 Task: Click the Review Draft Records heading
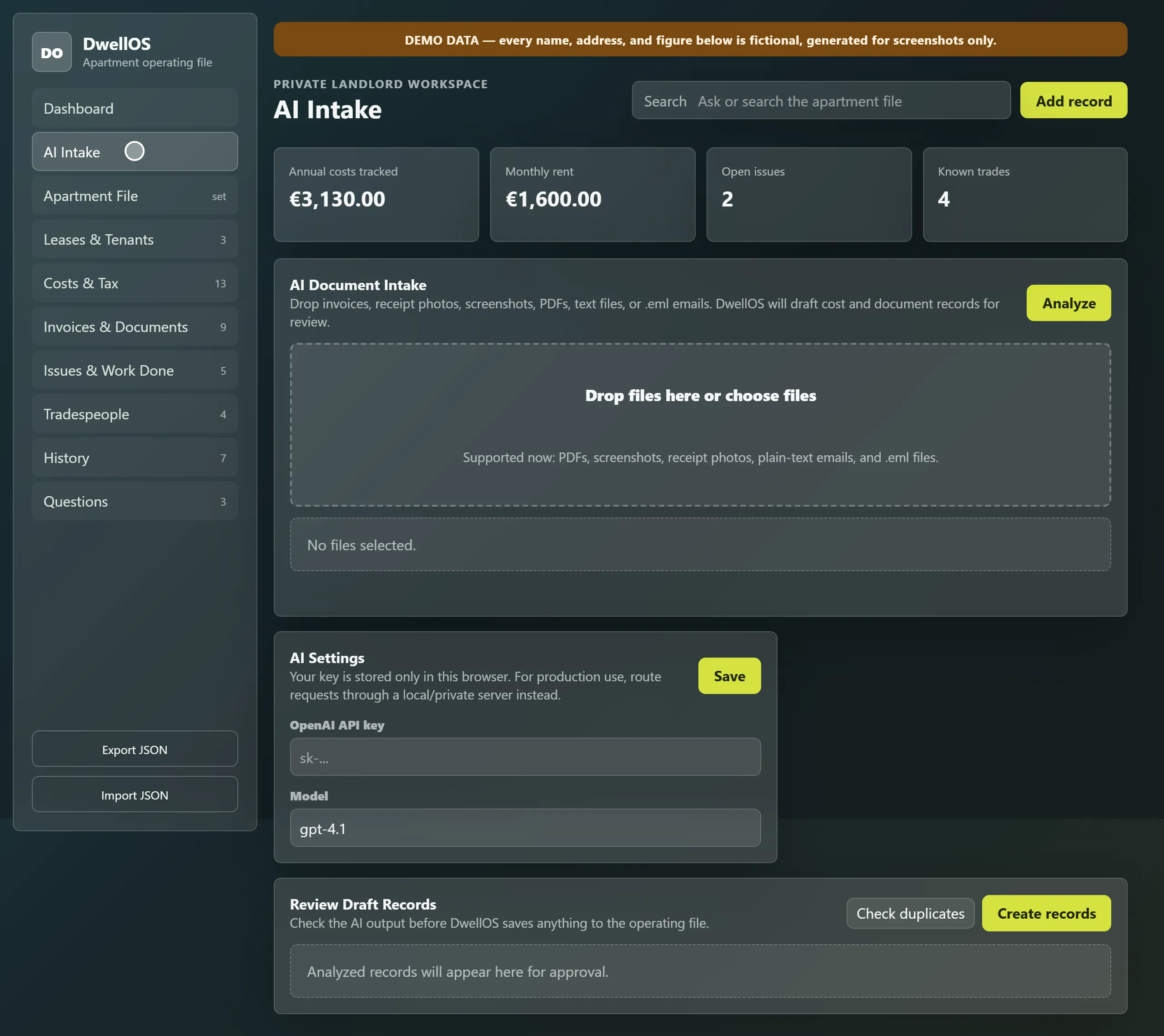[x=363, y=905]
